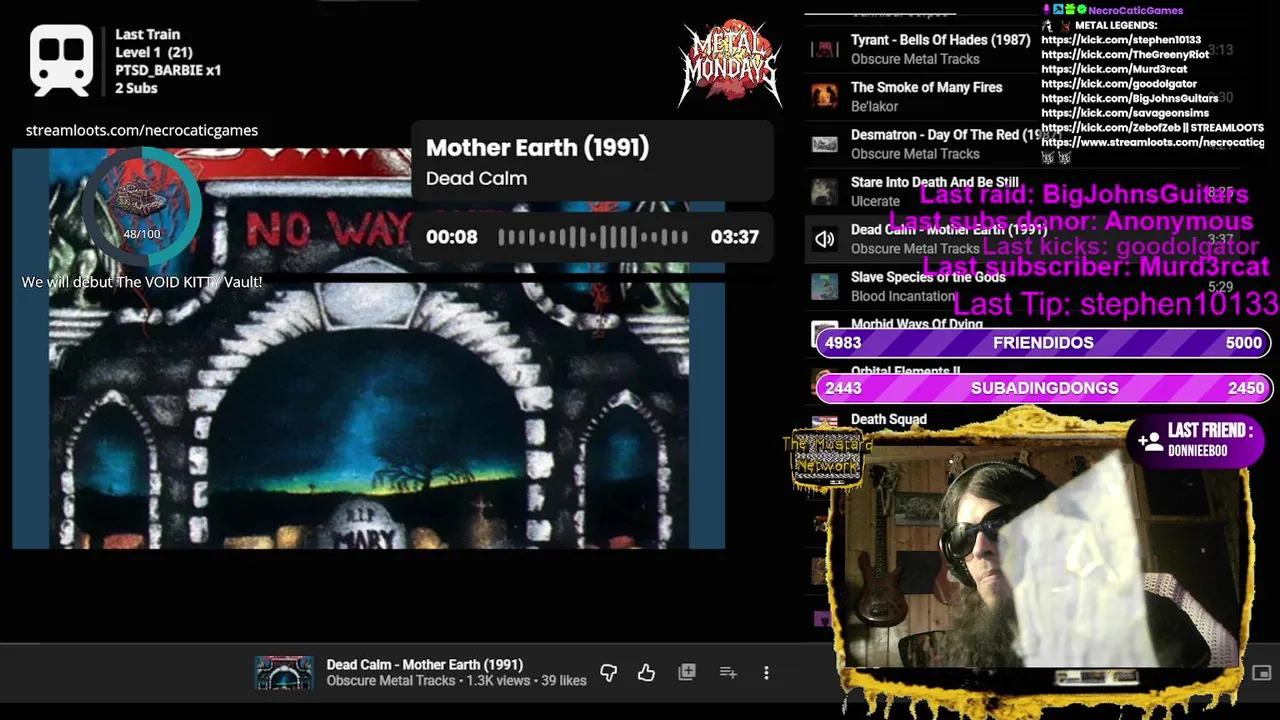Open streamloots.com/necrocaticgames link
The height and width of the screenshot is (720, 1280).
tap(141, 130)
